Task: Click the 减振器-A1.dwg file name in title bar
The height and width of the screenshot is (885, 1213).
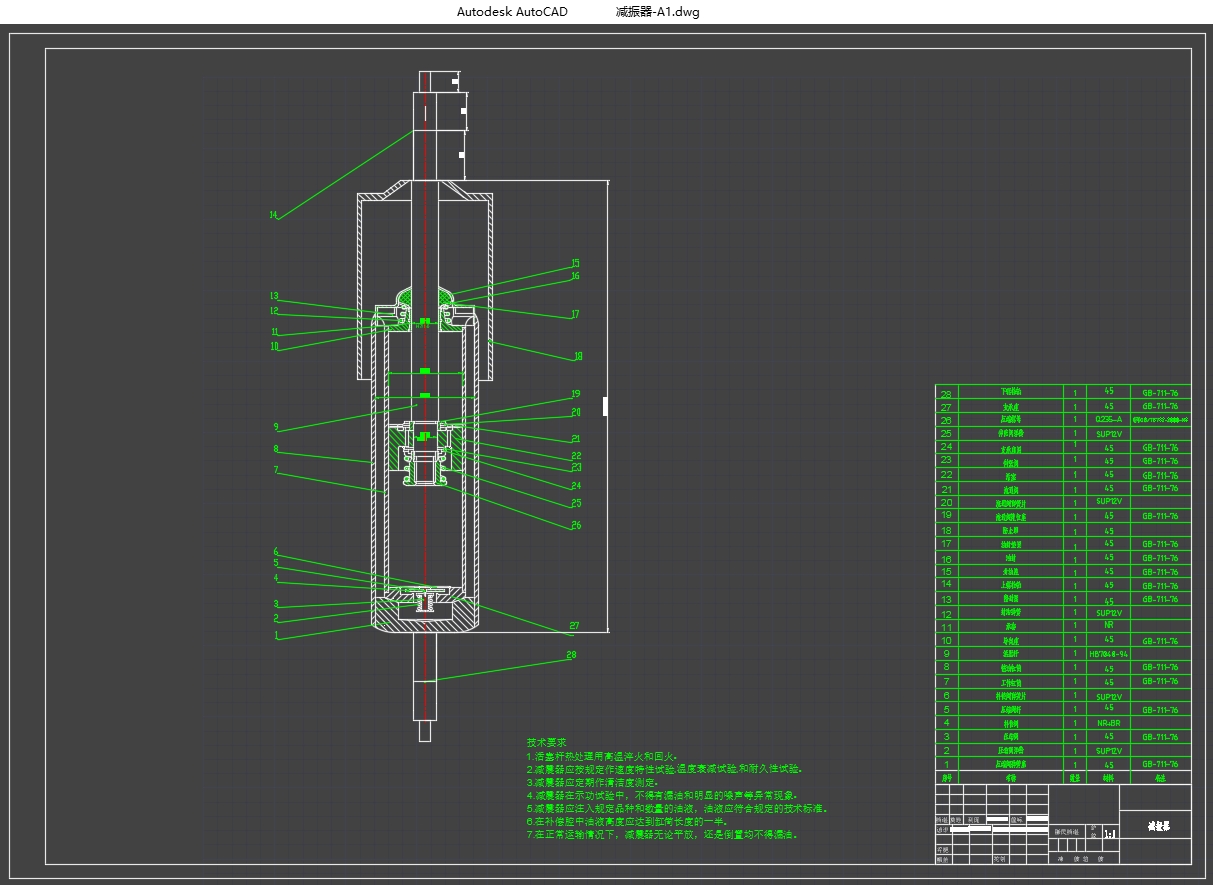Action: (658, 12)
